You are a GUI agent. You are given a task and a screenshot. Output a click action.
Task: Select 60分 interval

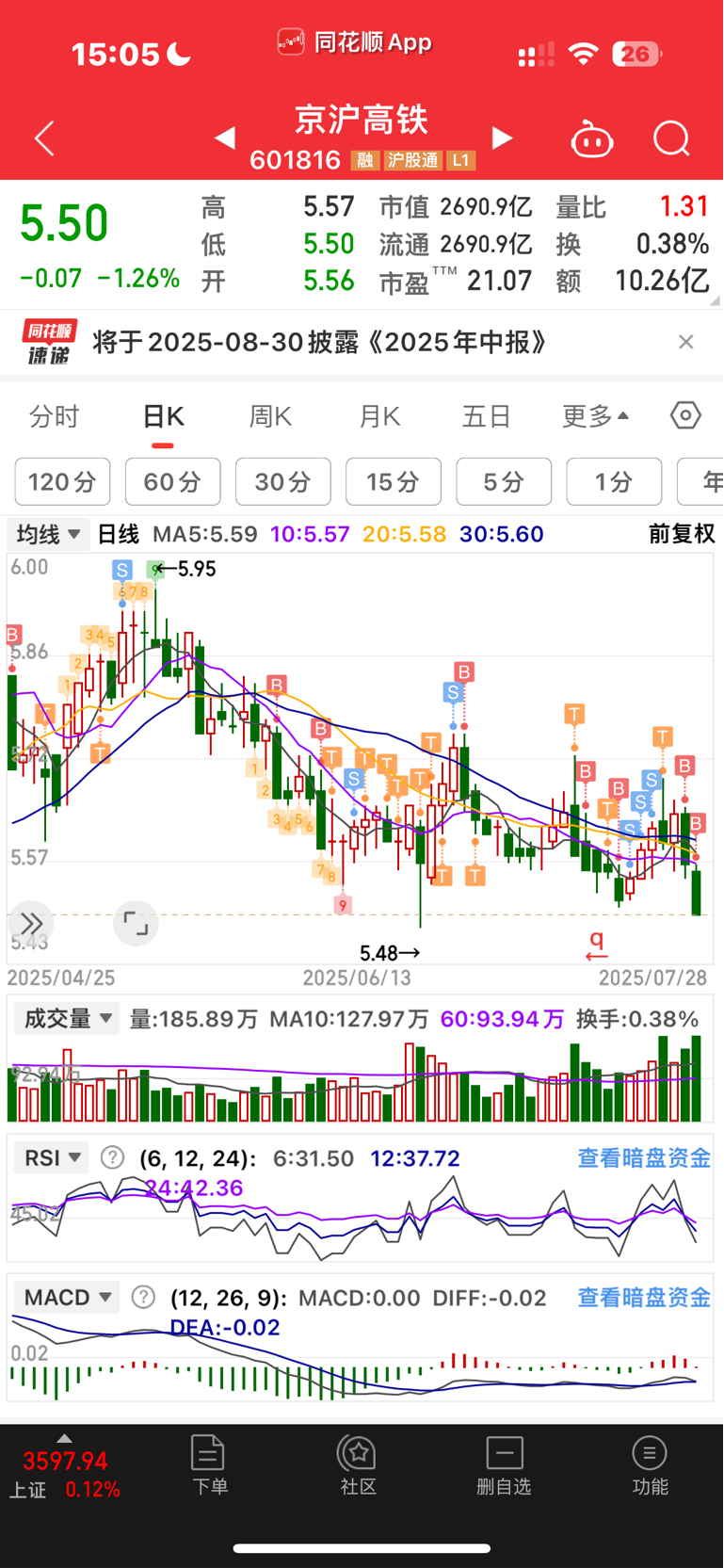click(x=172, y=482)
